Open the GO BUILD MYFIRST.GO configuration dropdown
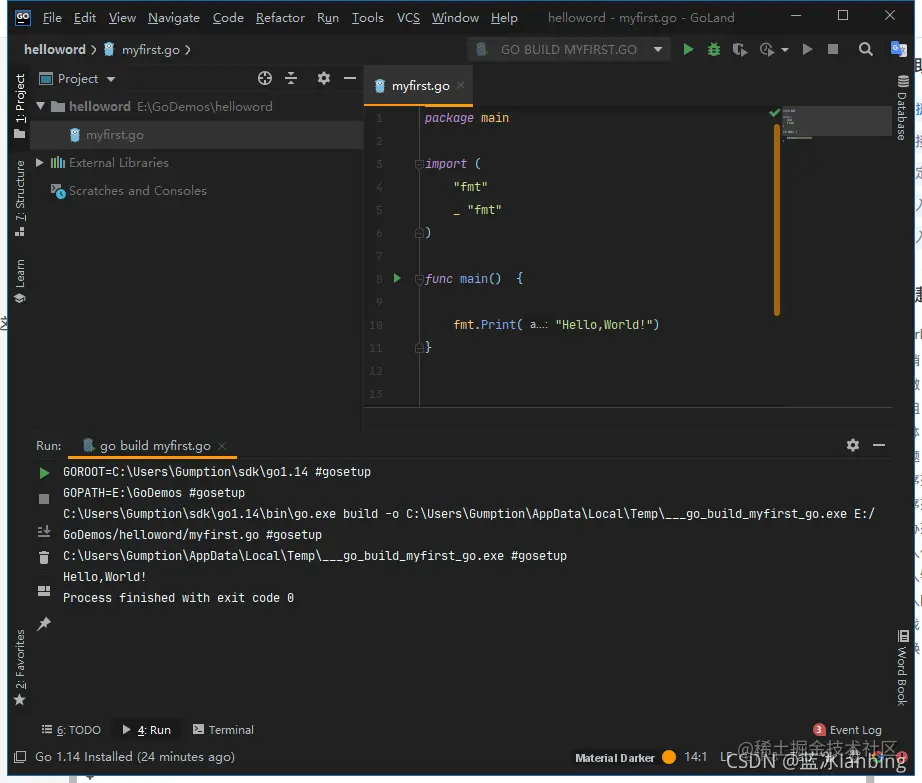Image resolution: width=922 pixels, height=783 pixels. 569,49
